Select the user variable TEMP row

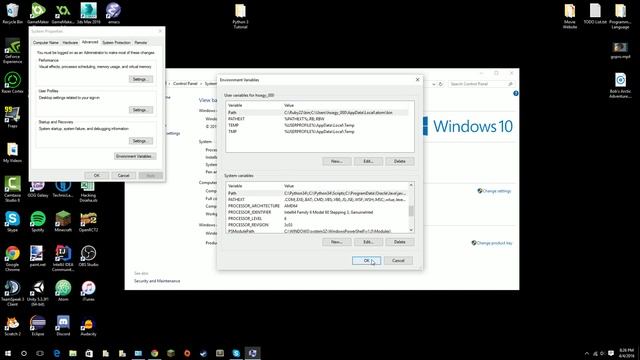coord(317,125)
